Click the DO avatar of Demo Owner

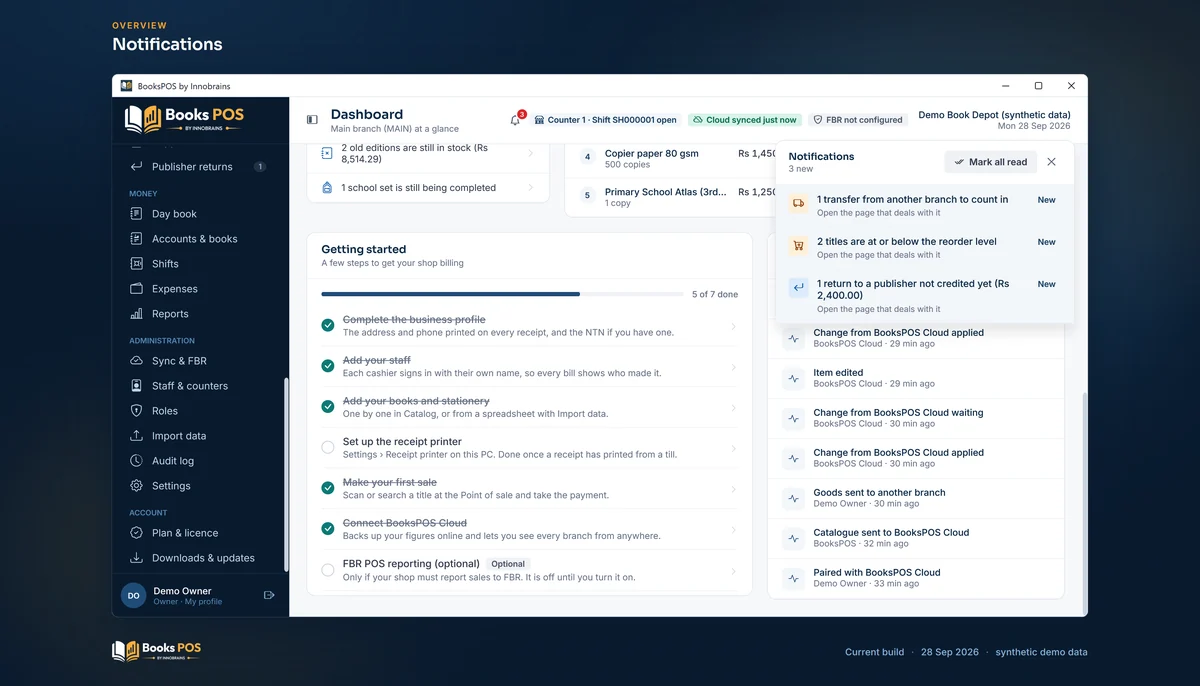133,595
